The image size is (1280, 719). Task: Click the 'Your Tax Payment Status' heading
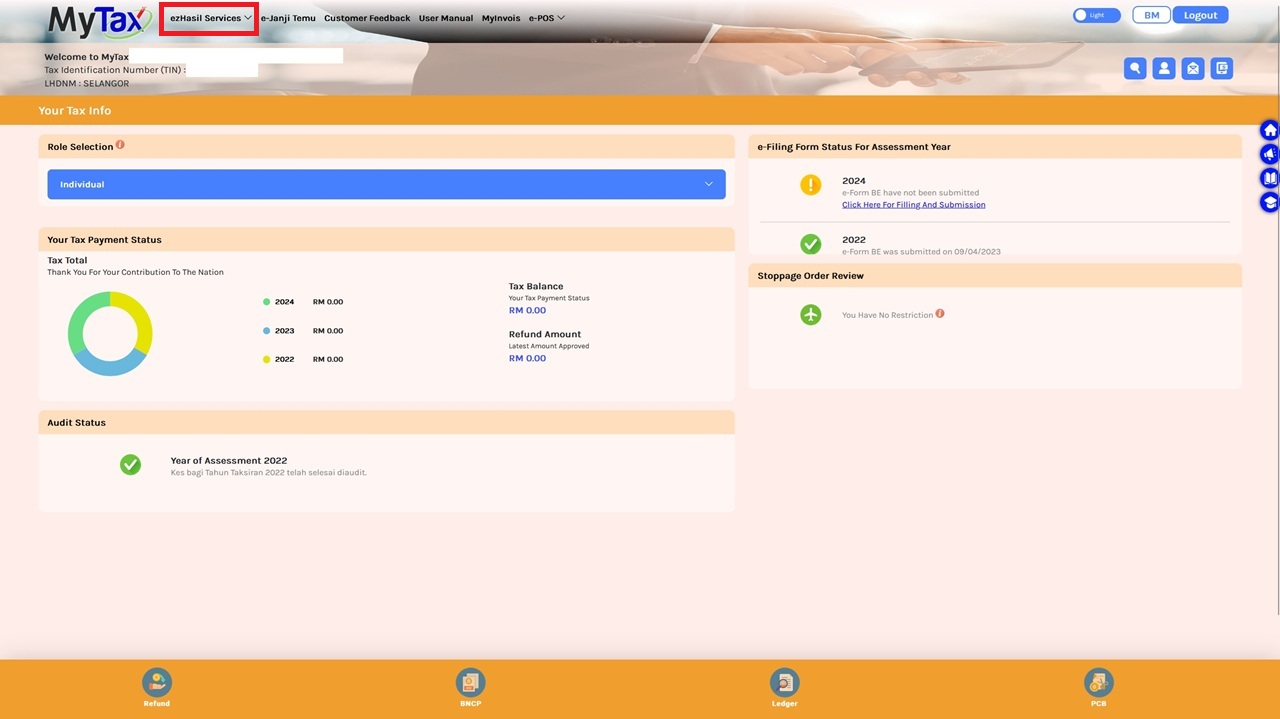104,240
